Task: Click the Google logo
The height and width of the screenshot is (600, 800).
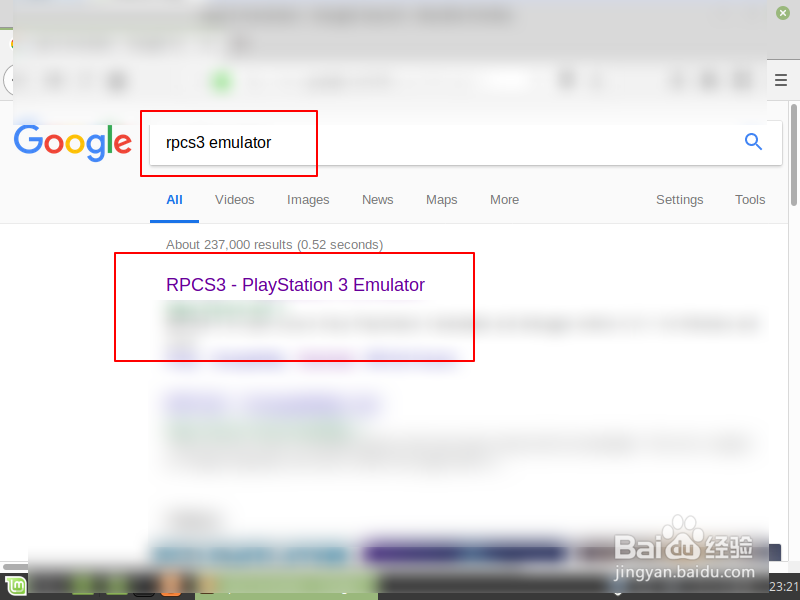Action: click(x=72, y=143)
